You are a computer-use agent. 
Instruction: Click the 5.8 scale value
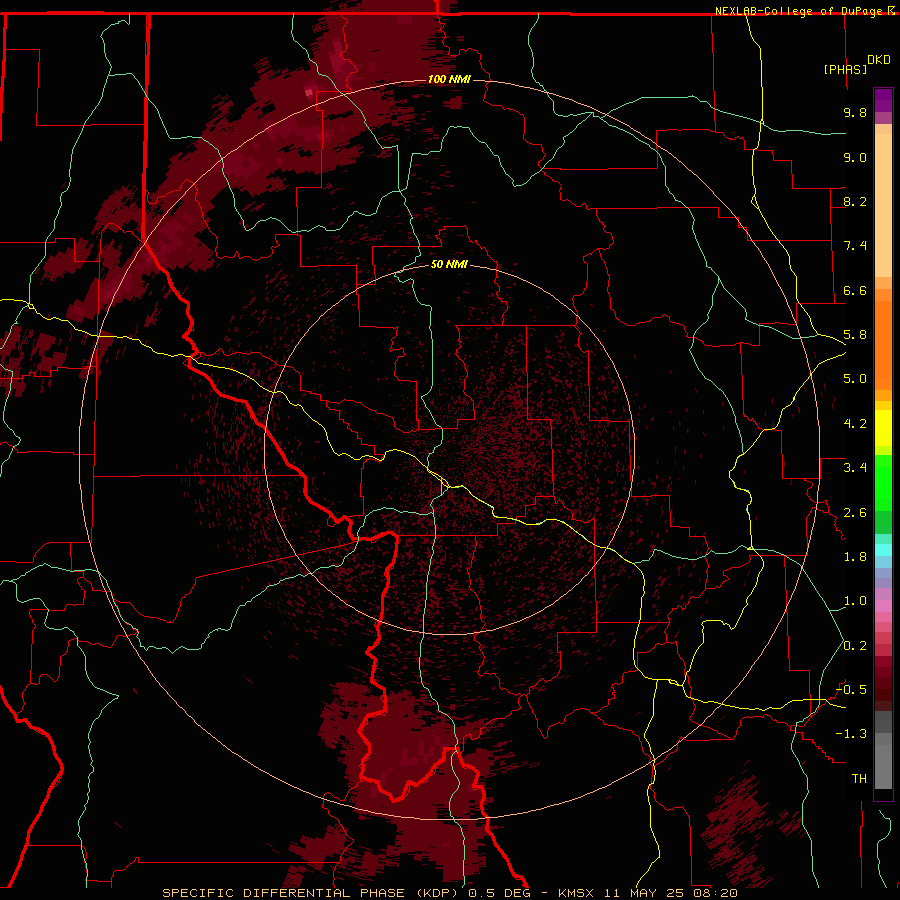pyautogui.click(x=855, y=335)
